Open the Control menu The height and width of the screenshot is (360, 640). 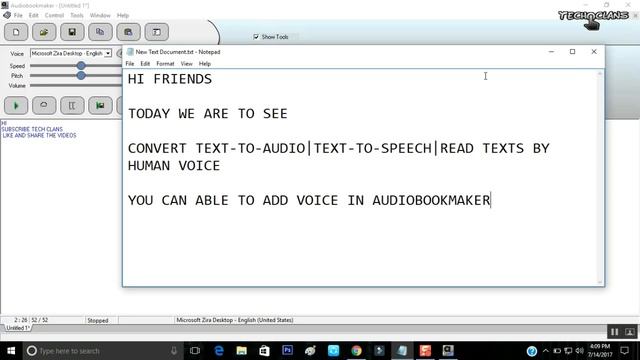(x=54, y=15)
